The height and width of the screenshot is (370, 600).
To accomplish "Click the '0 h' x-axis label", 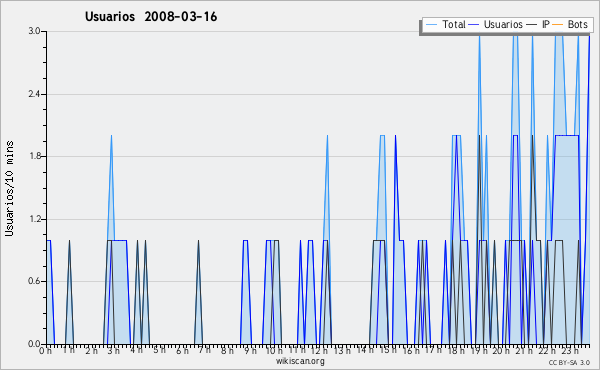I will pos(45,351).
